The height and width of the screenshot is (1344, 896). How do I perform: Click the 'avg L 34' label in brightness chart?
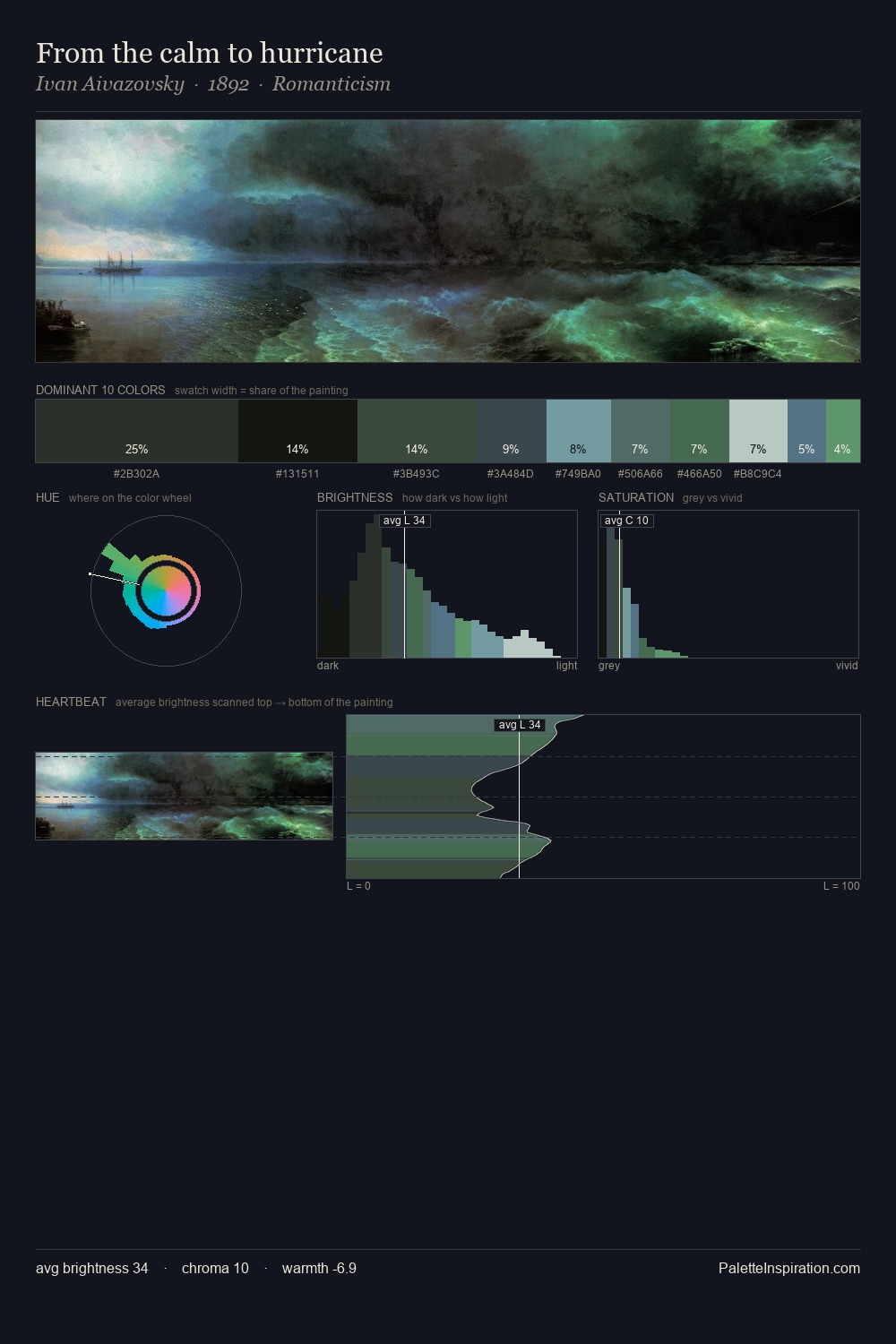(404, 521)
